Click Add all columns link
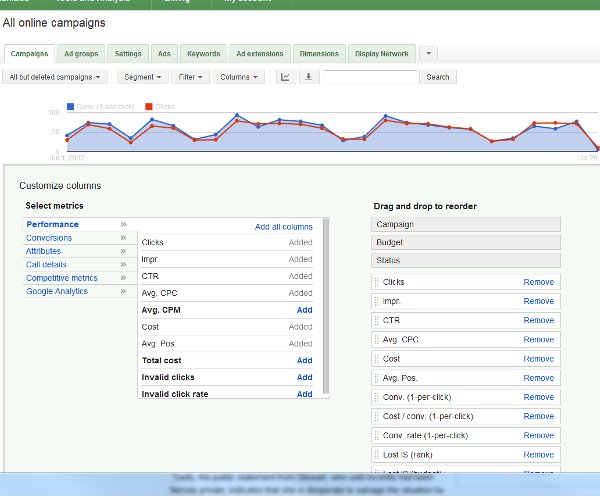 point(284,227)
